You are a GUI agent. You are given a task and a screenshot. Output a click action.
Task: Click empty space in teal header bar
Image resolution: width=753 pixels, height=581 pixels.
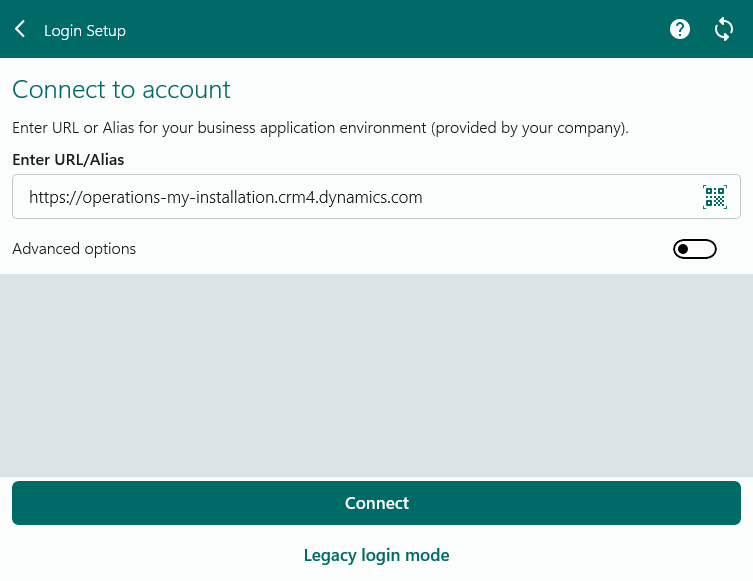click(x=400, y=30)
